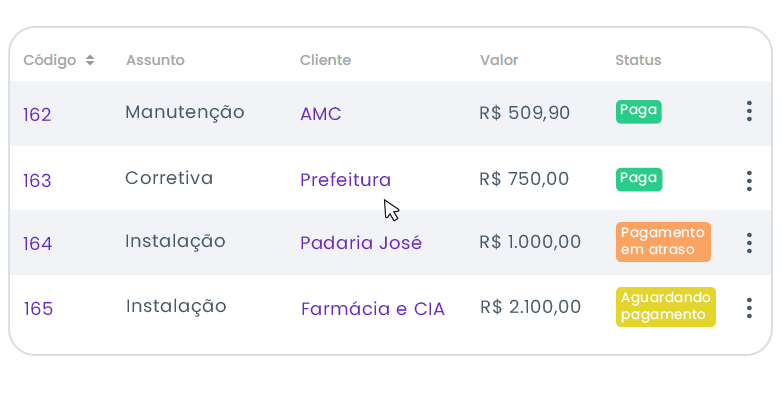782x420 pixels.
Task: Click the Código column header
Action: tap(50, 60)
